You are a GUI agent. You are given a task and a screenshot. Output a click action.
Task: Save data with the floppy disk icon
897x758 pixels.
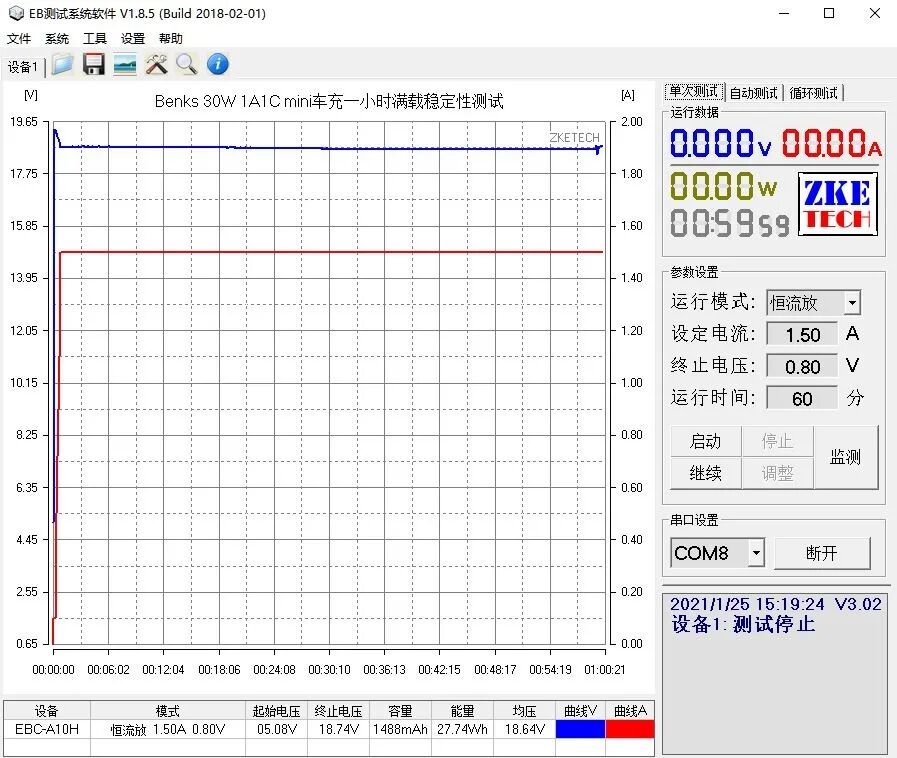(x=93, y=64)
